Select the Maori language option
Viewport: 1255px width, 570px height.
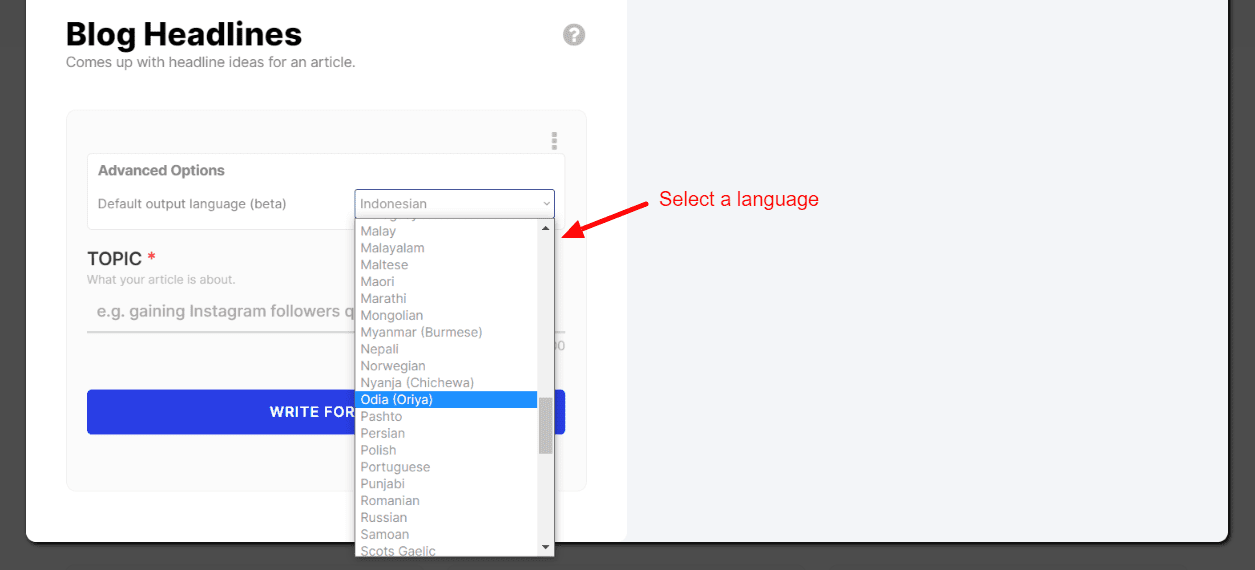377,282
